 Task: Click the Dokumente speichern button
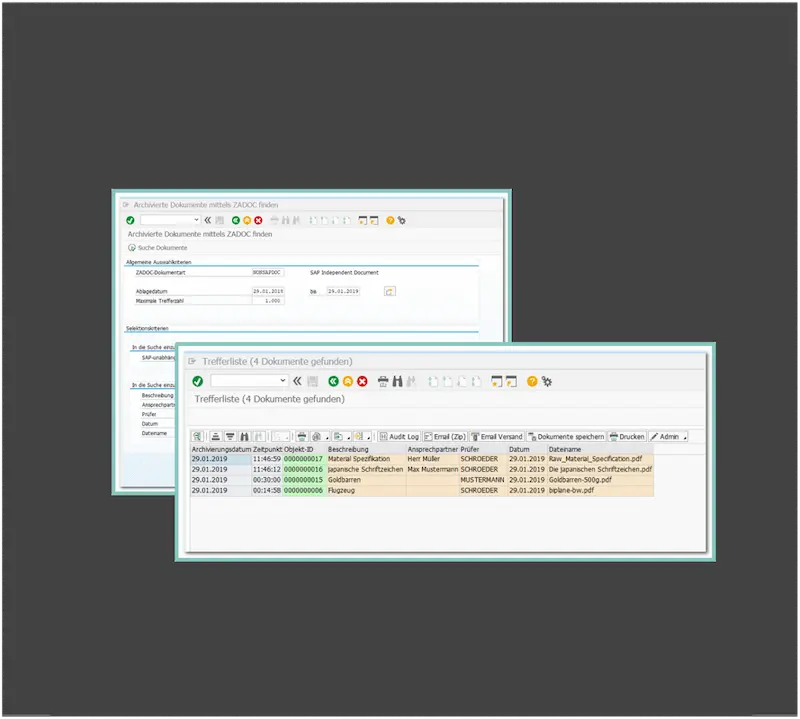(x=568, y=436)
